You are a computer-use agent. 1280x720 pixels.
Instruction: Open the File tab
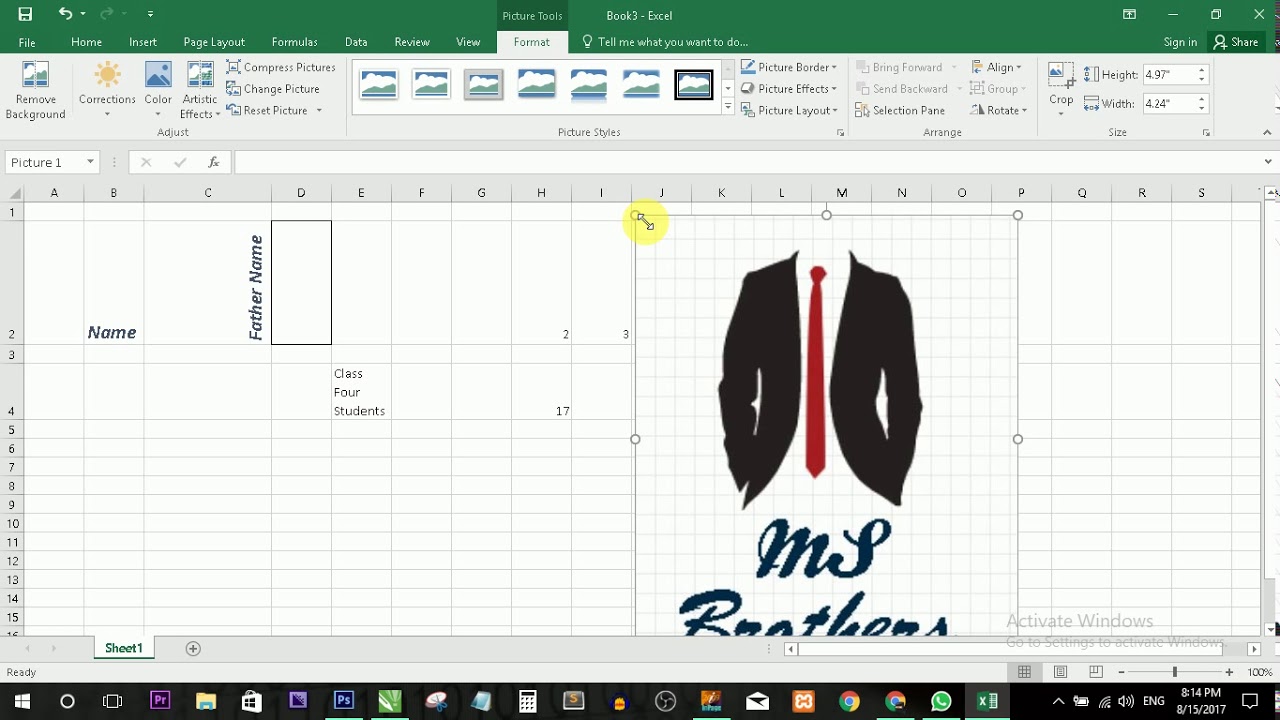[27, 42]
